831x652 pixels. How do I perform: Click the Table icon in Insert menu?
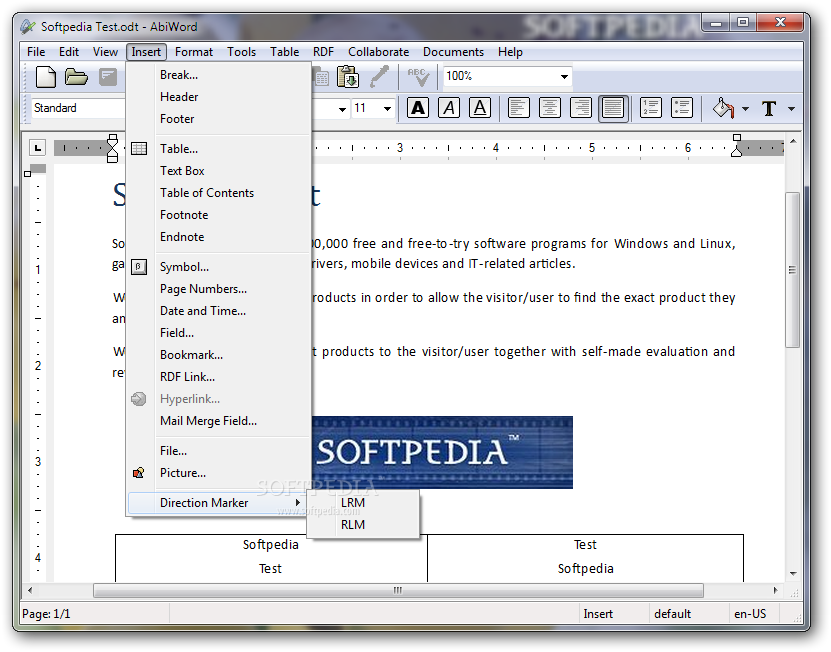[x=139, y=148]
